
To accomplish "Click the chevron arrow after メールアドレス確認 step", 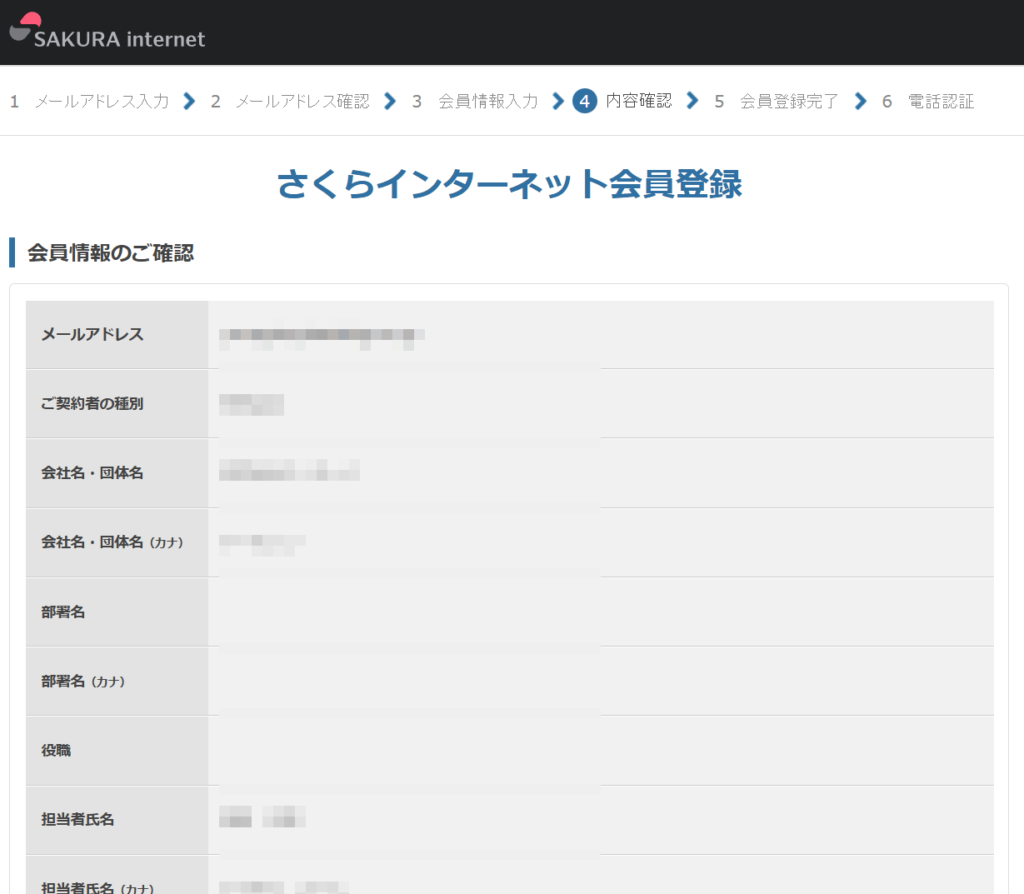I will (390, 101).
